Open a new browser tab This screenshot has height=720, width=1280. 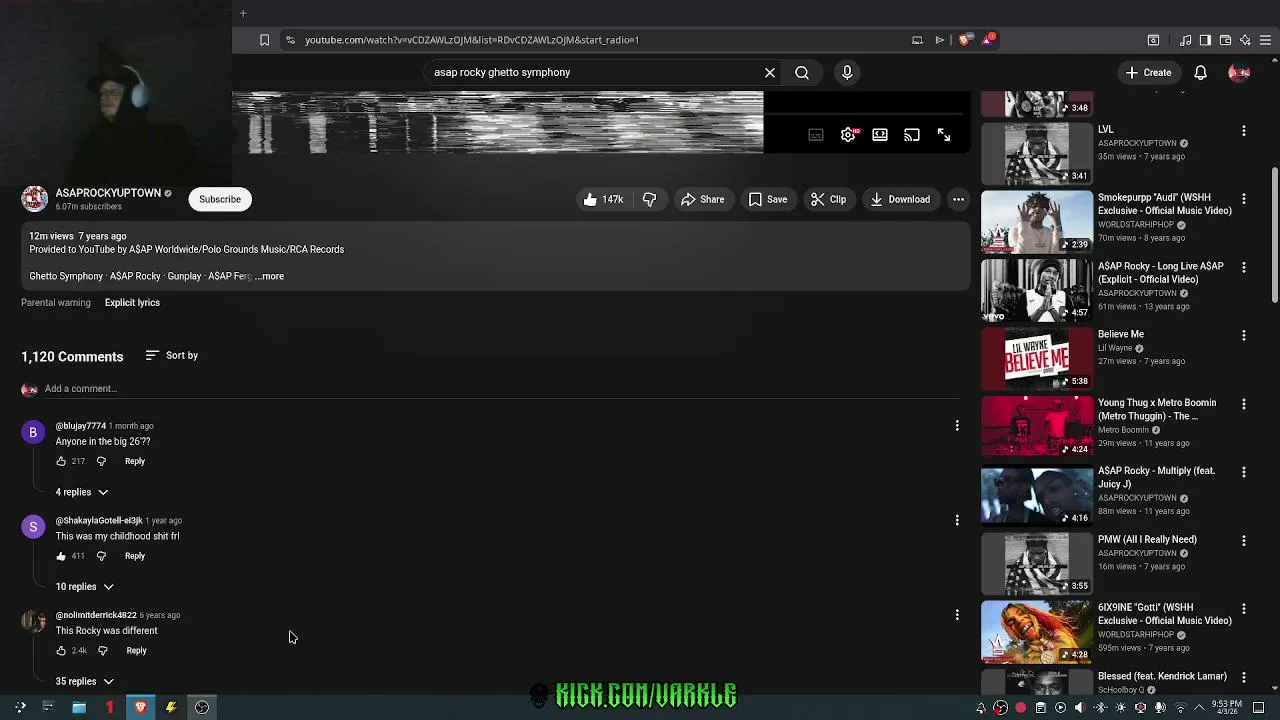pyautogui.click(x=243, y=13)
